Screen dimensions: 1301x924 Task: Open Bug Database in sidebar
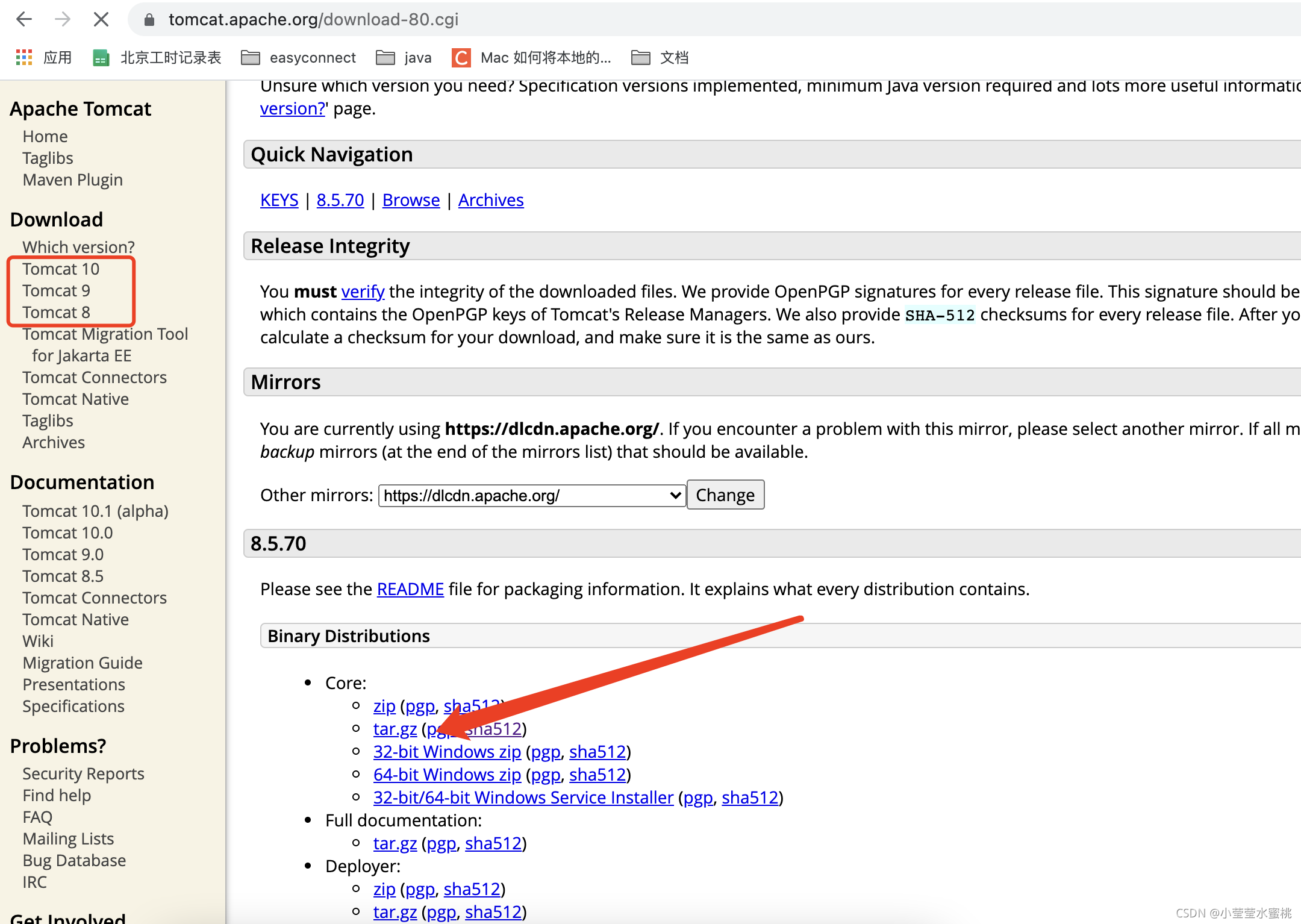(74, 861)
